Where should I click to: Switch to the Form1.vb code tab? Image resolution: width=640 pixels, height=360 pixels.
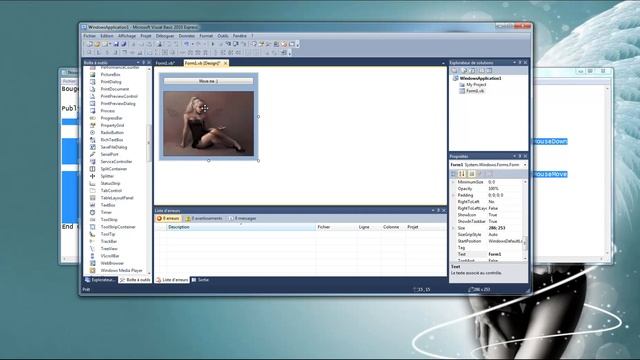click(165, 63)
